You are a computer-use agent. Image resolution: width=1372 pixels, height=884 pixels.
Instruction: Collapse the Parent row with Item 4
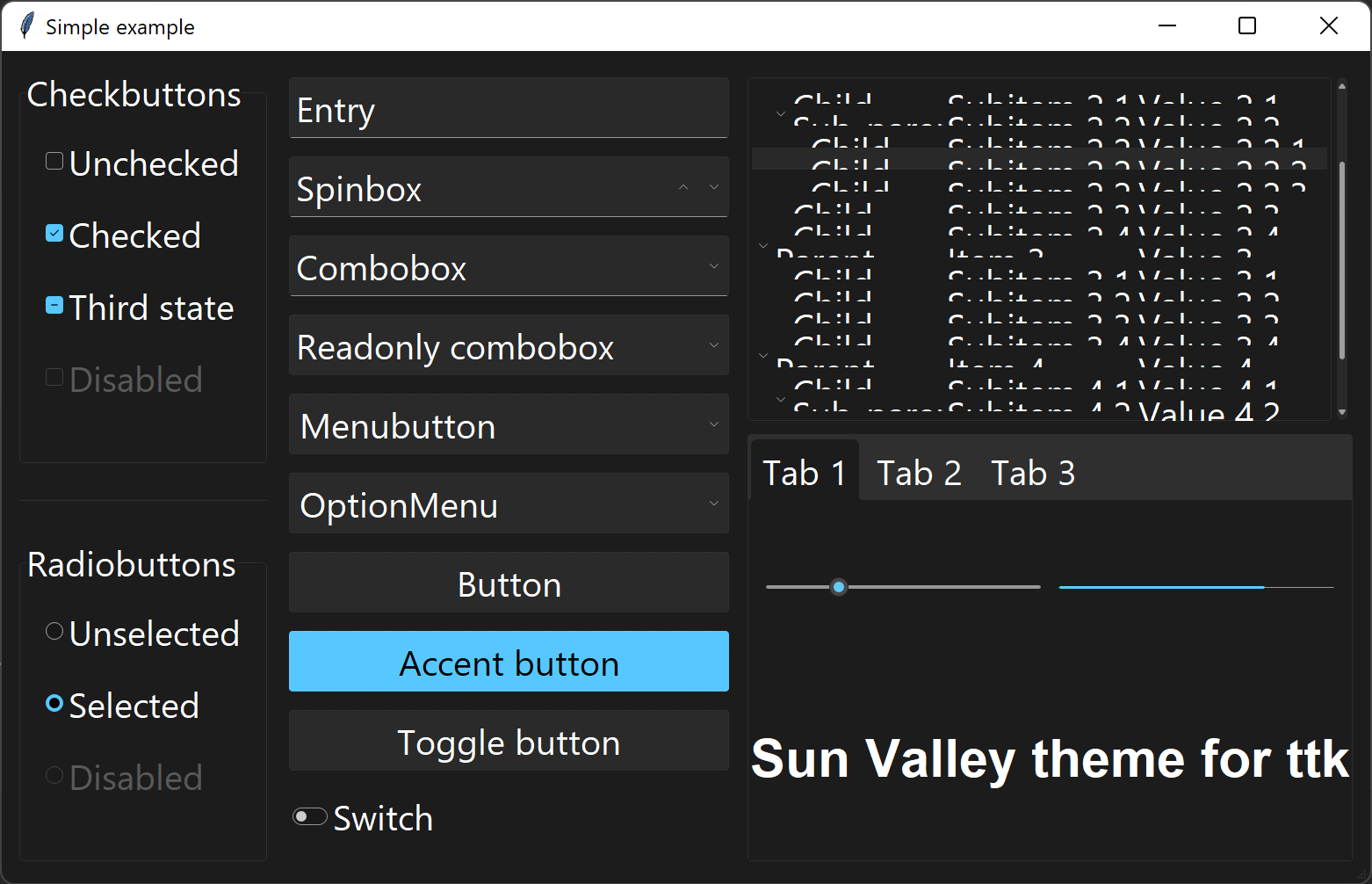point(763,356)
